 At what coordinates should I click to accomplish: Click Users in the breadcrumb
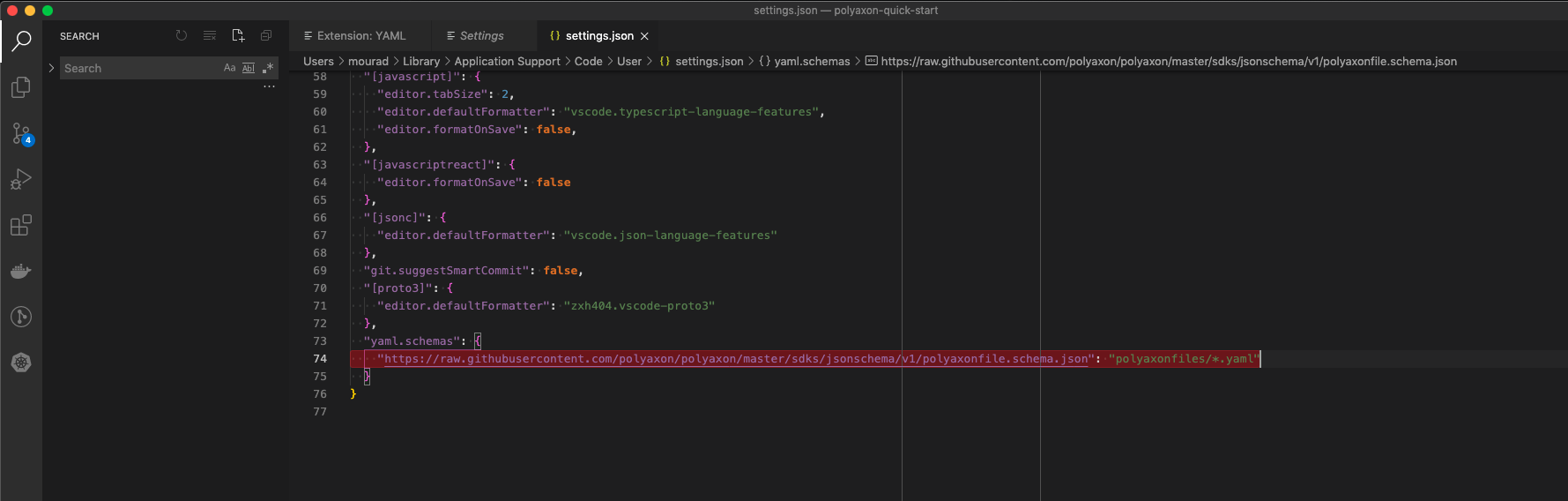[318, 61]
